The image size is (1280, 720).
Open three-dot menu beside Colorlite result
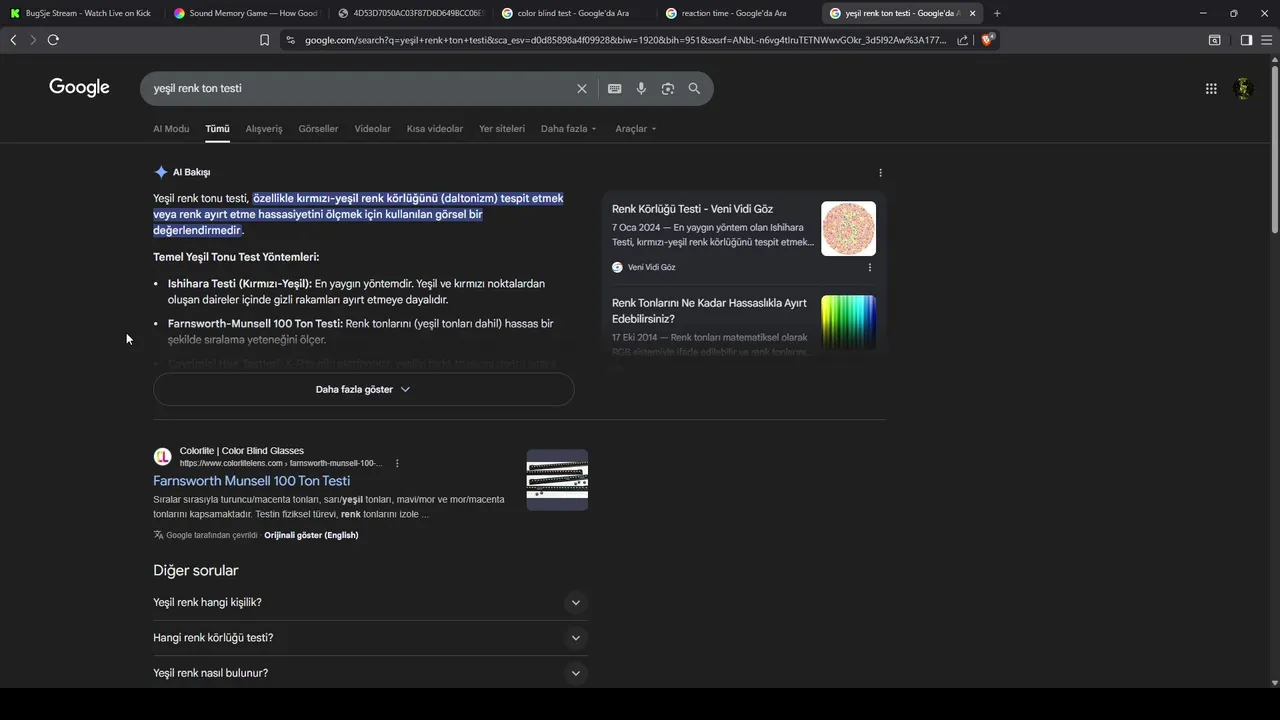[x=397, y=463]
